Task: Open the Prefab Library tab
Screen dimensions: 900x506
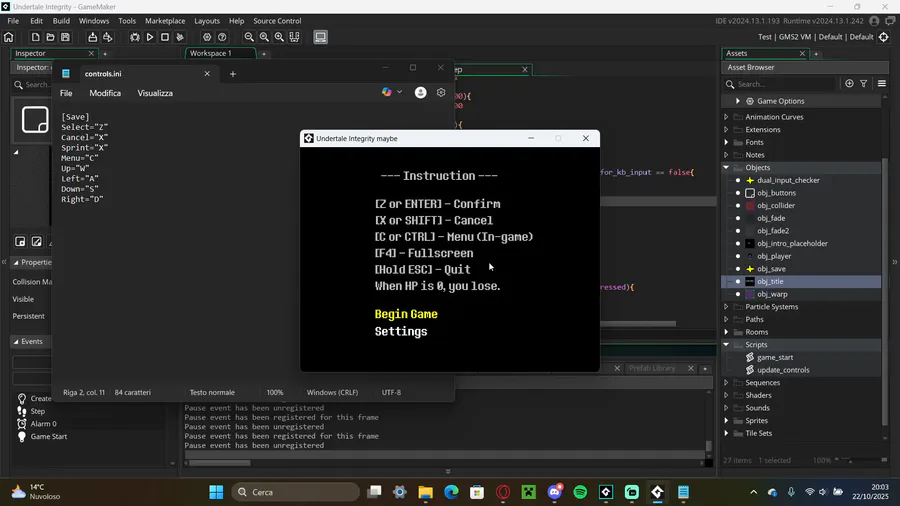Action: pos(652,368)
